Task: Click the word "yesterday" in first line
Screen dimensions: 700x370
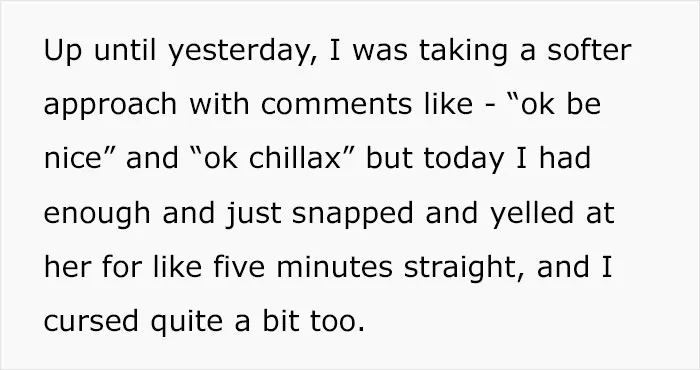Action: point(242,51)
